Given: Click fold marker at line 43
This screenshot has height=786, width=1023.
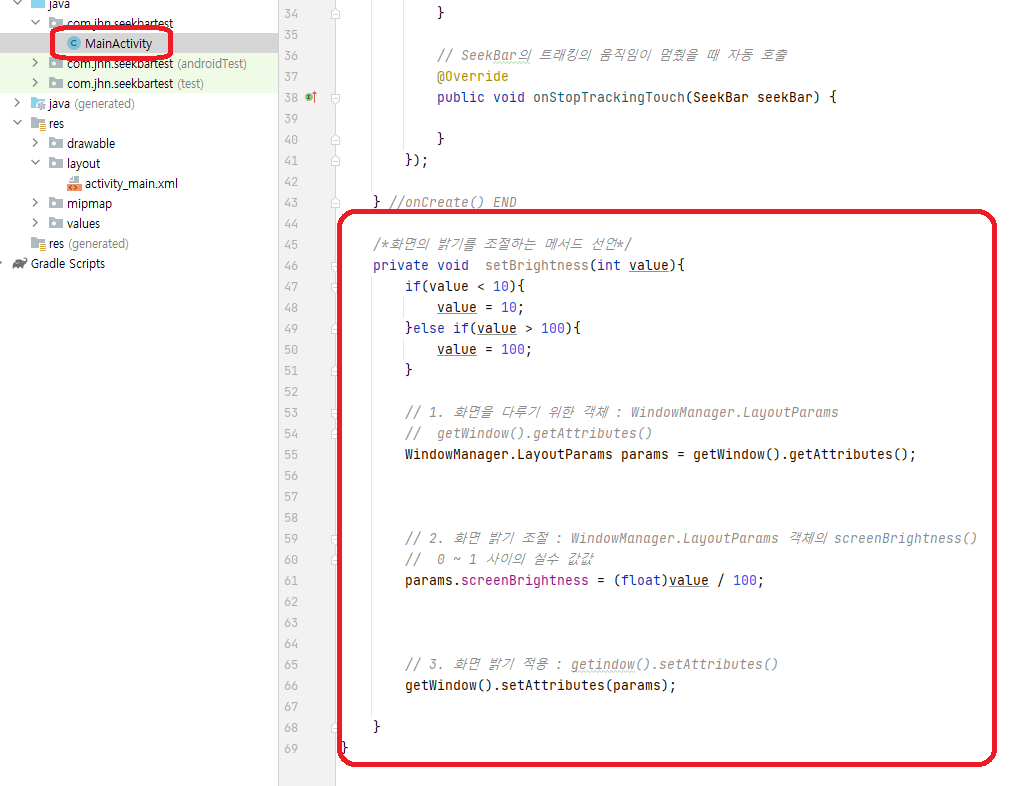Looking at the screenshot, I should [x=335, y=203].
